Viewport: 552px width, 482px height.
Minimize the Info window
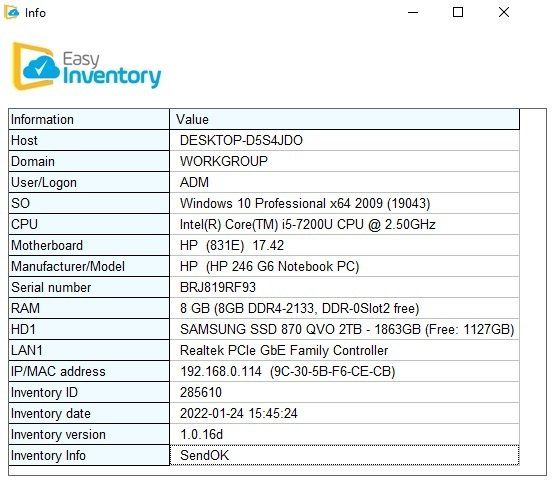(x=413, y=13)
